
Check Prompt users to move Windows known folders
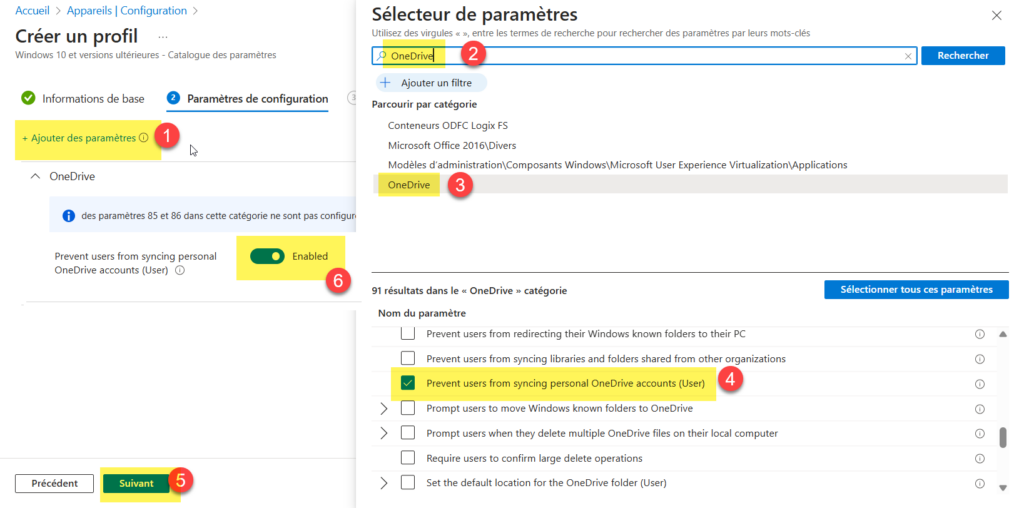click(408, 409)
